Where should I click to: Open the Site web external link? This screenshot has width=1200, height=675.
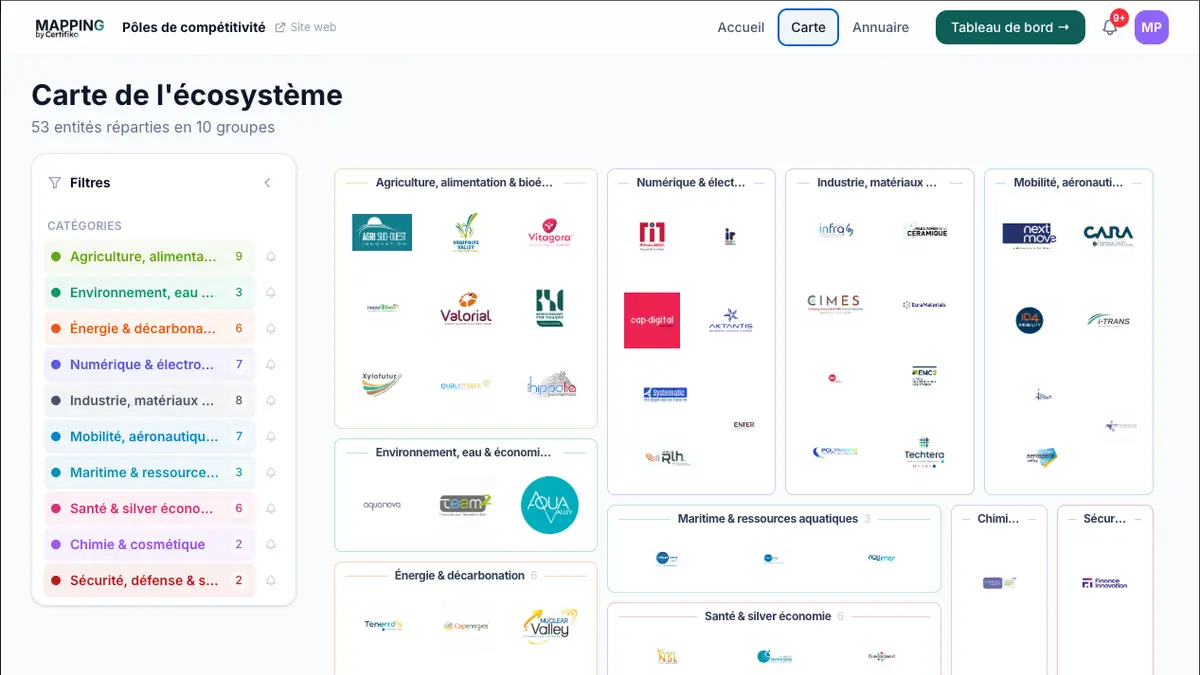pyautogui.click(x=306, y=28)
